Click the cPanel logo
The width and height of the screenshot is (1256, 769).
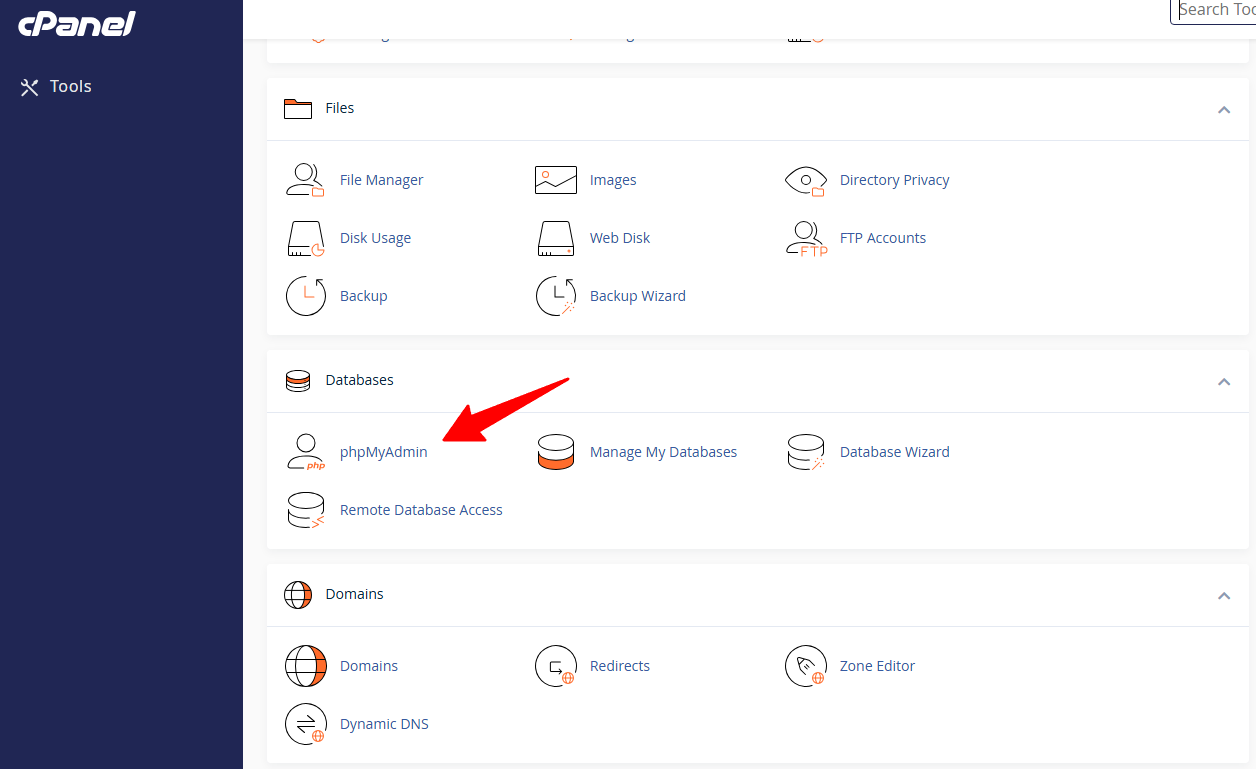(77, 24)
